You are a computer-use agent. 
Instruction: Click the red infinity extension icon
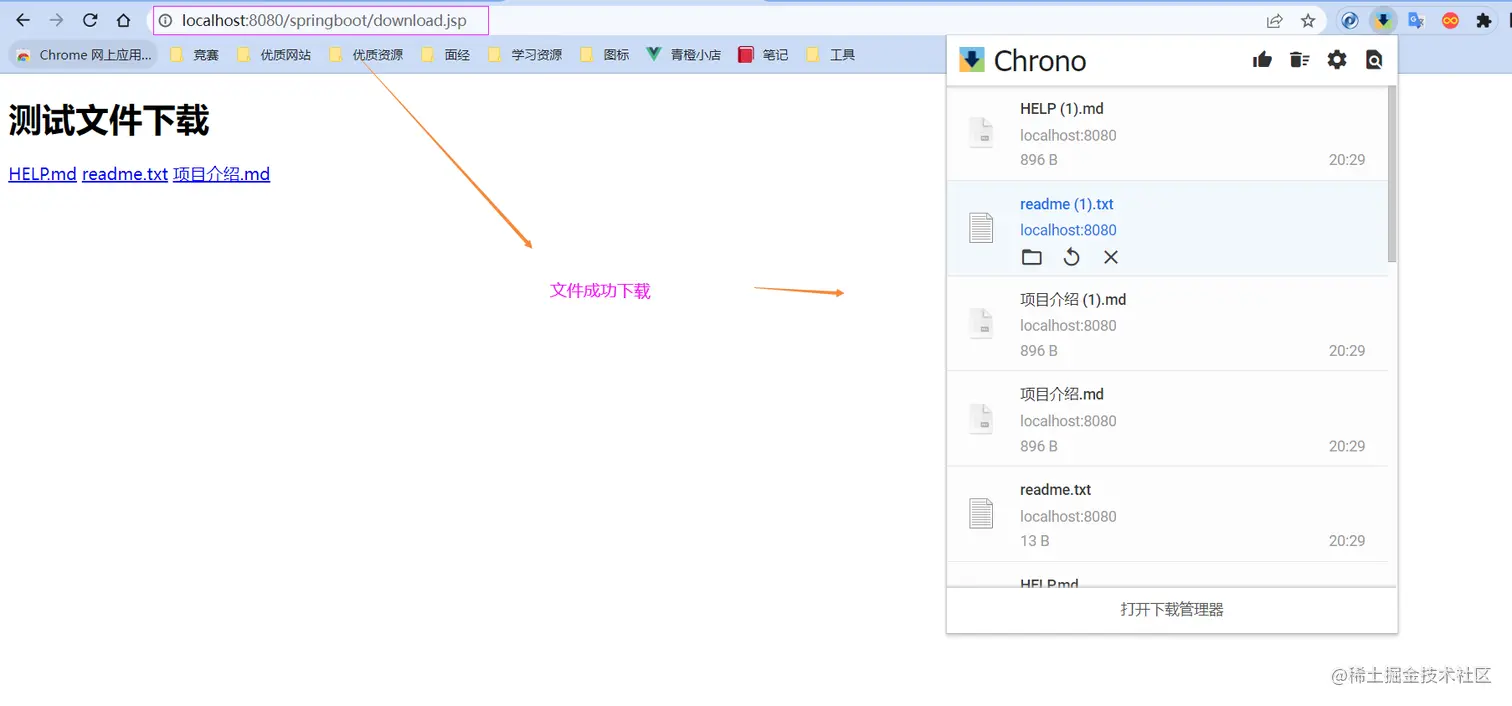(x=1450, y=20)
